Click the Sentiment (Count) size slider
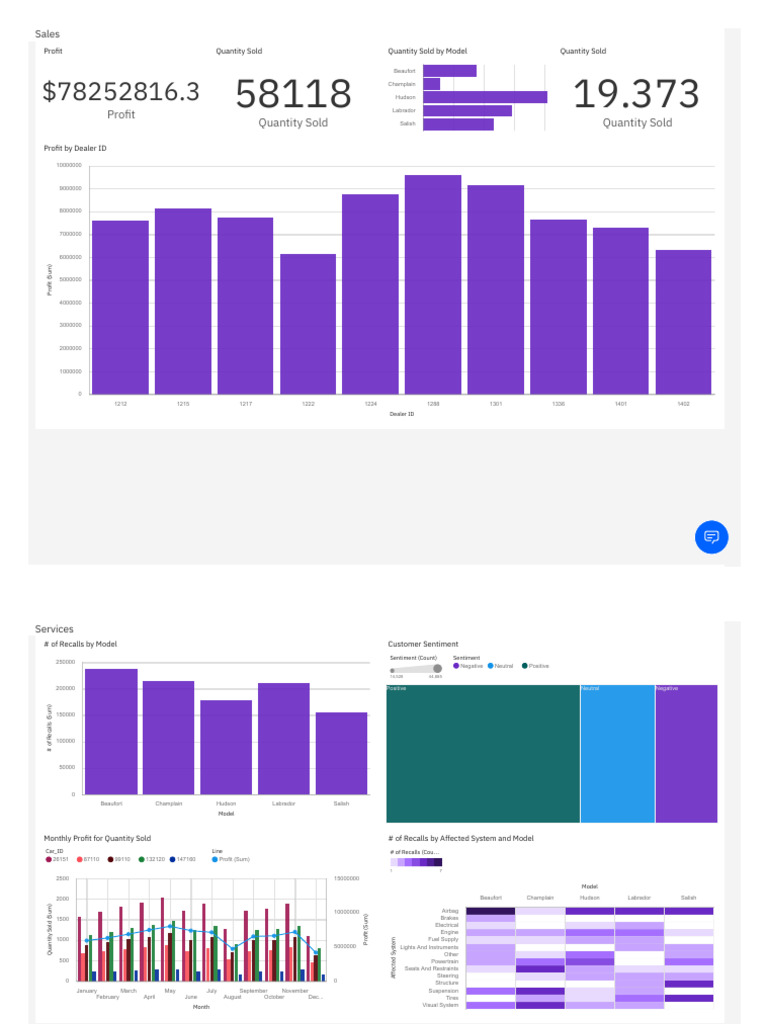This screenshot has height=1024, width=768. [416, 669]
